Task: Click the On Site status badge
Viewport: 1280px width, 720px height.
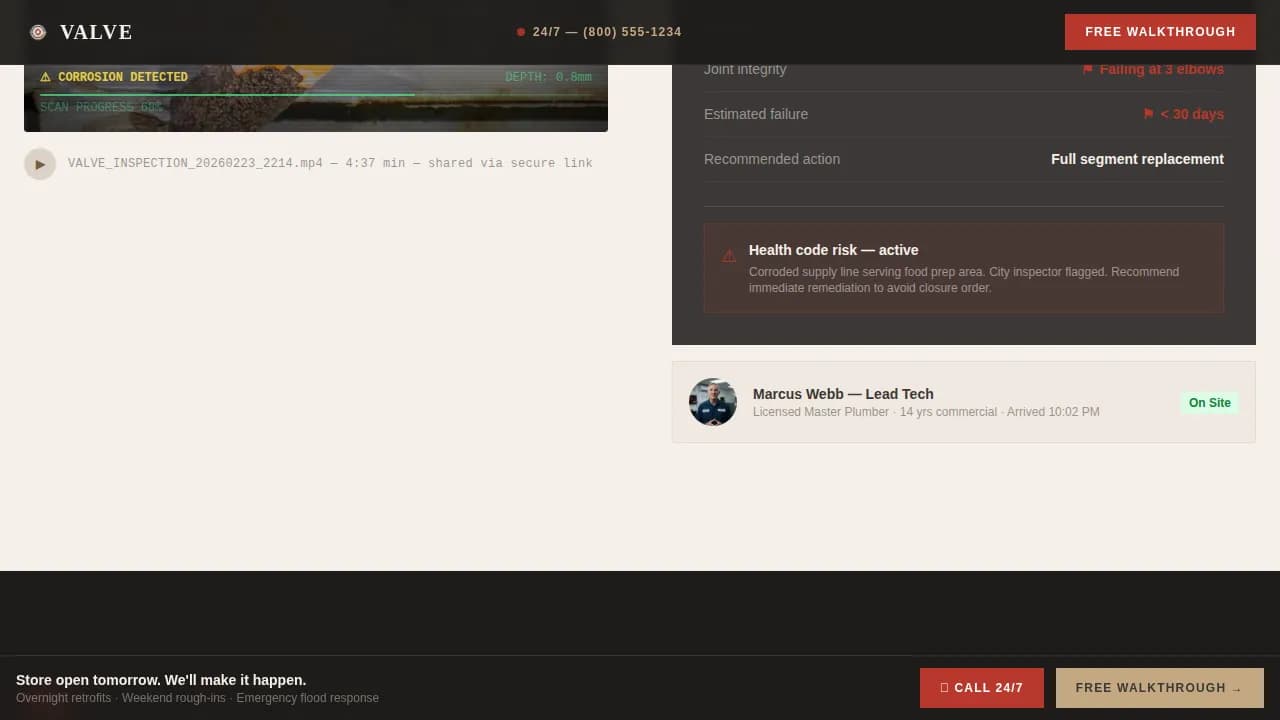Action: [1209, 403]
